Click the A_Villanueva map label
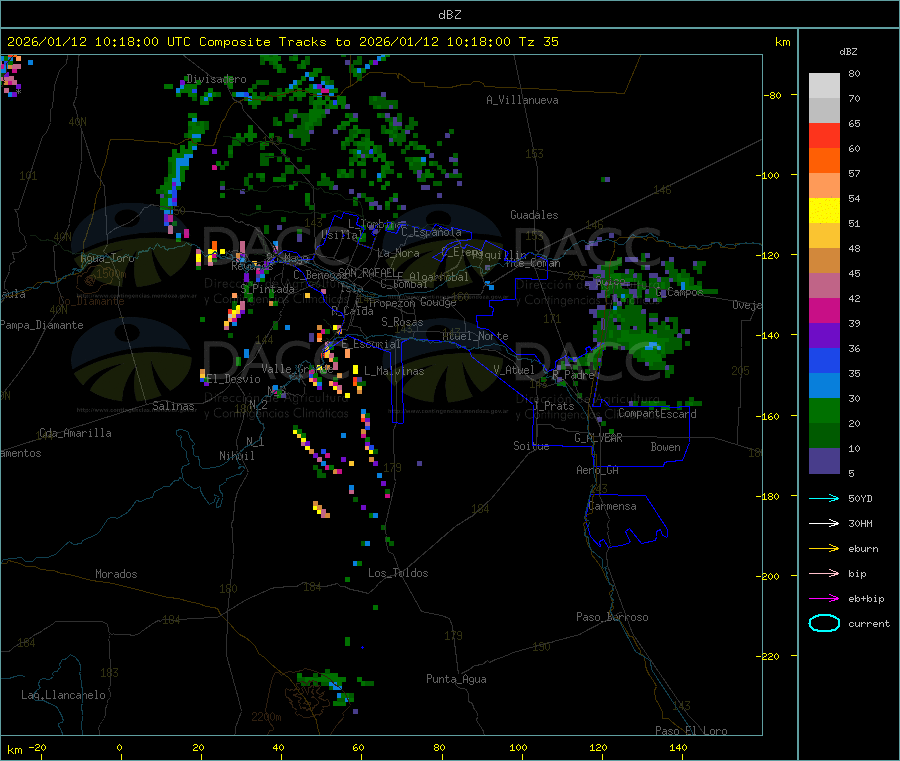The width and height of the screenshot is (900, 761). (522, 100)
